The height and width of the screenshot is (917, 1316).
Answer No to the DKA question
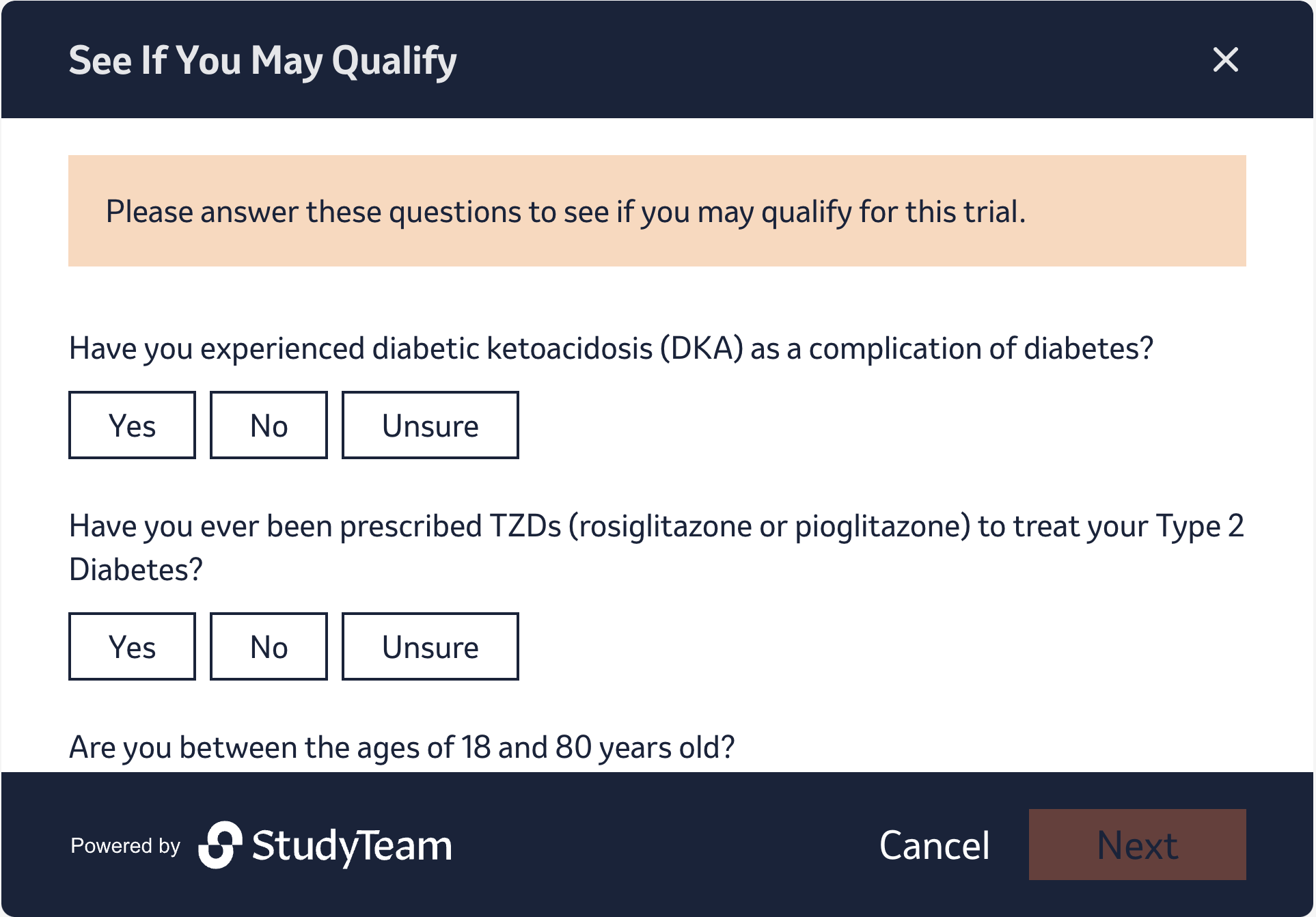click(x=269, y=425)
